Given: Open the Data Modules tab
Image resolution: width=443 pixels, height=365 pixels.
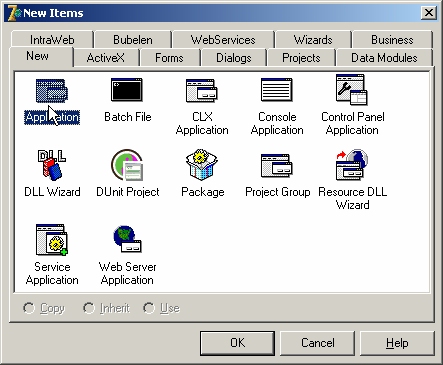Looking at the screenshot, I should 384,58.
